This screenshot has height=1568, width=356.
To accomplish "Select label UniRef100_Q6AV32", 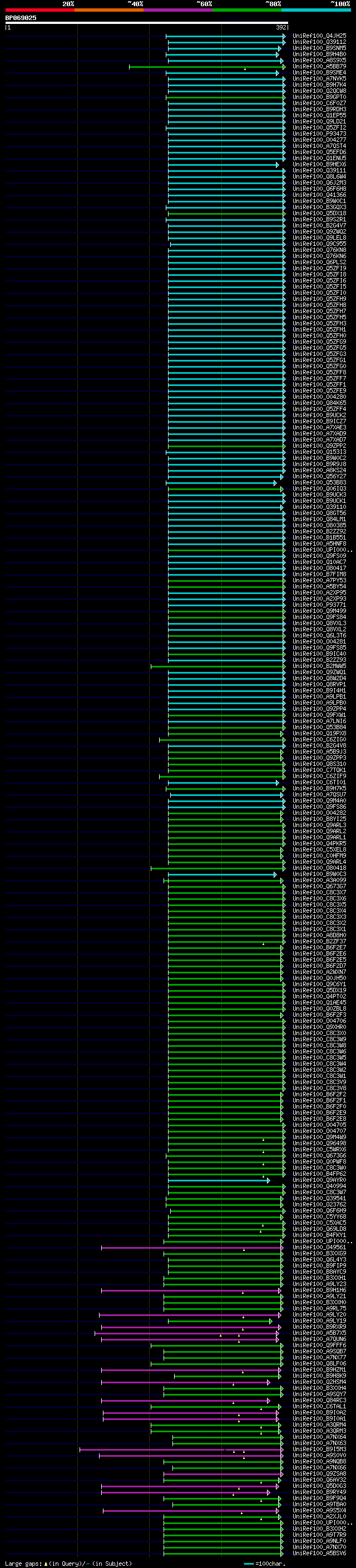I will pyautogui.click(x=319, y=1479).
